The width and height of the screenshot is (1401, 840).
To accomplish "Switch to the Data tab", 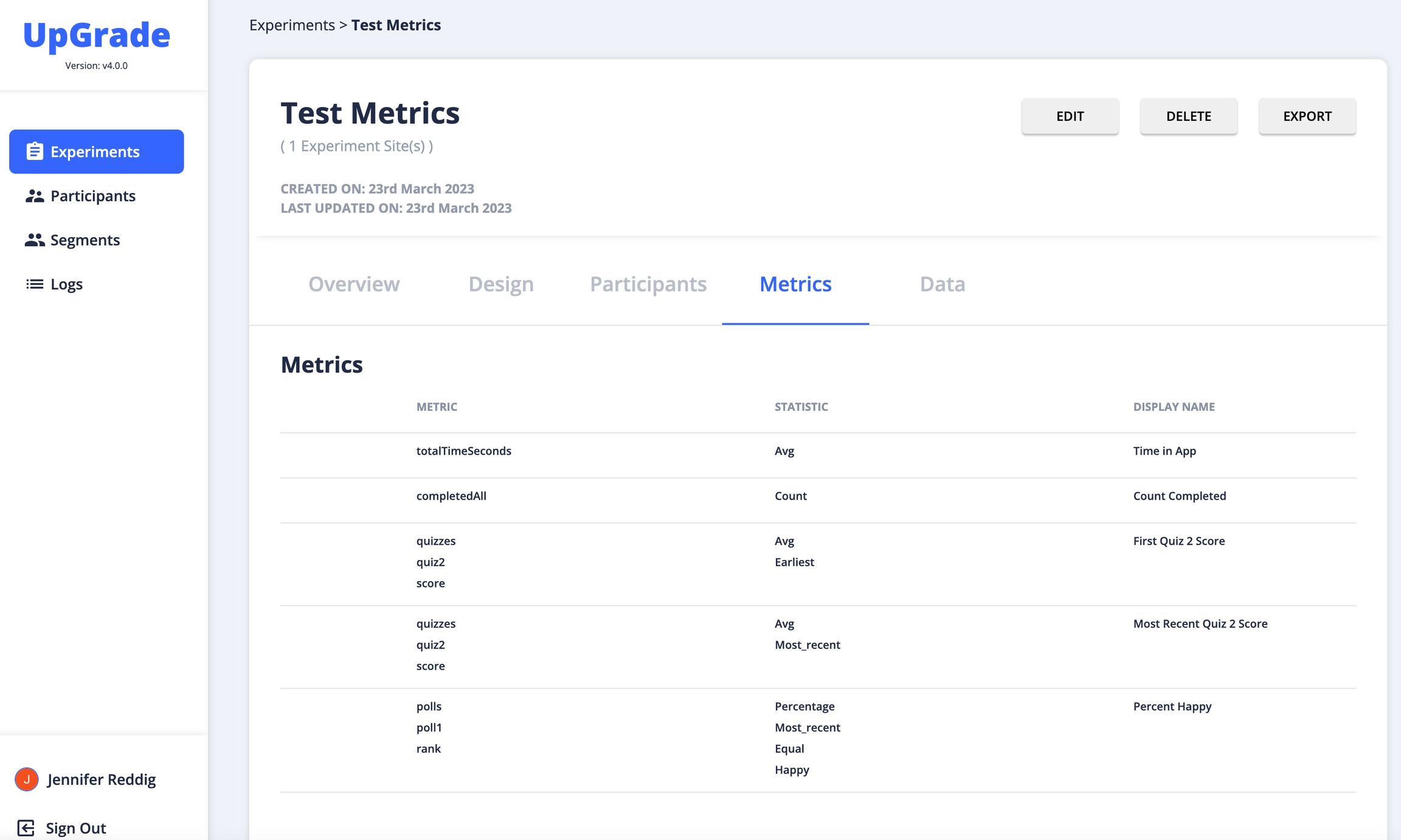I will [x=943, y=284].
